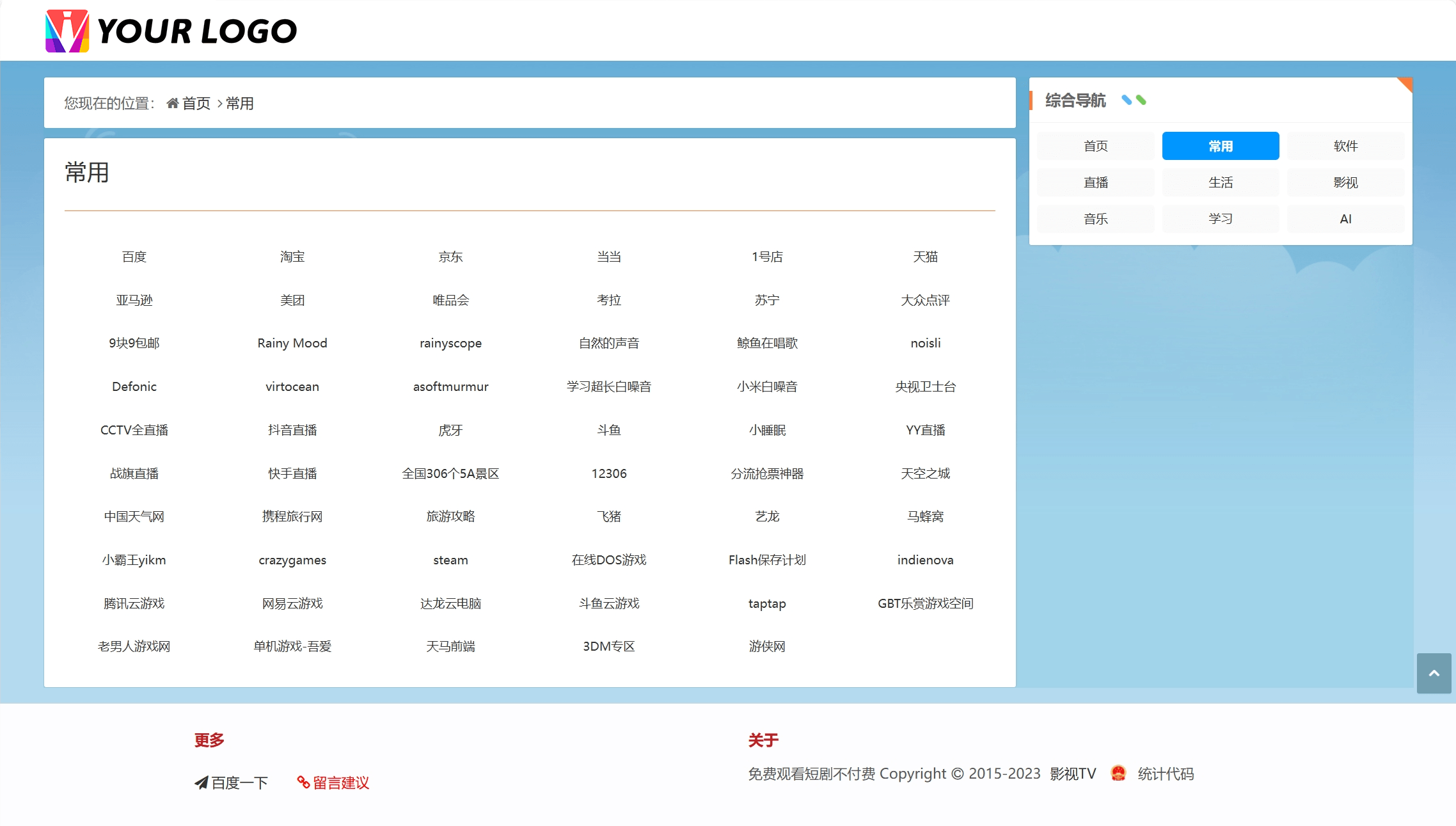
Task: Open the 百度 link
Action: point(134,257)
